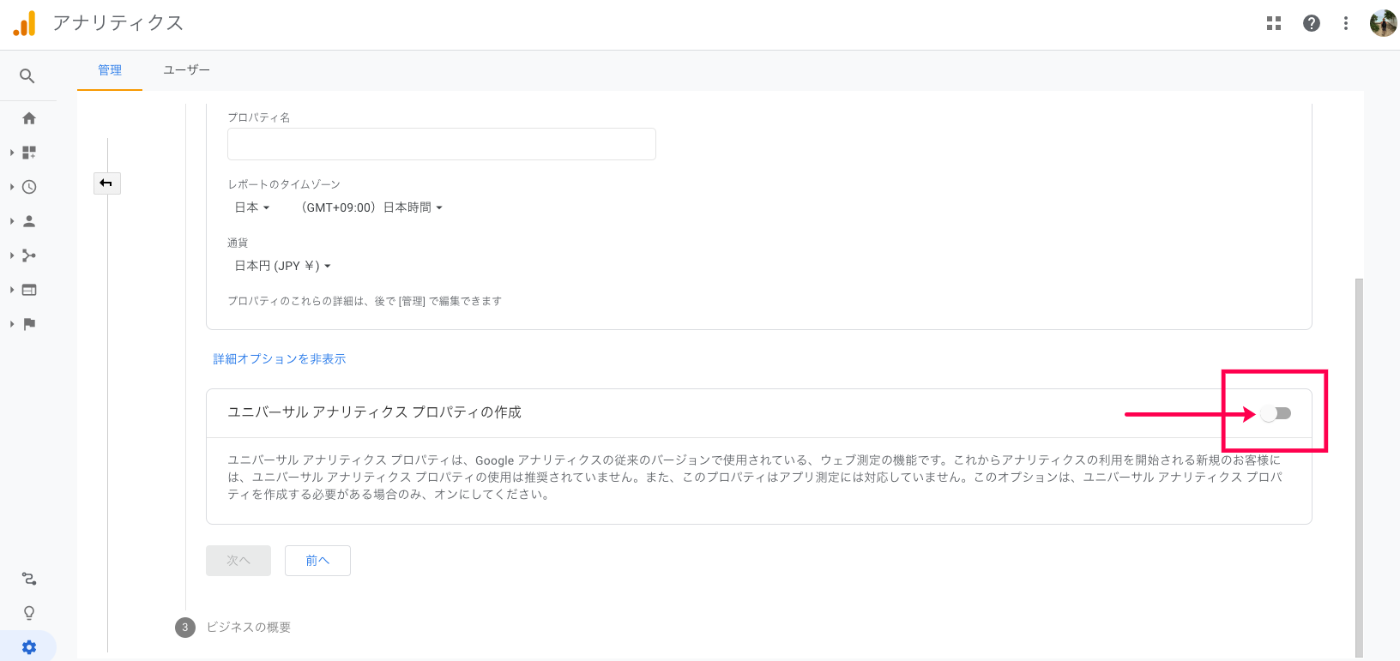Open the account profile avatar
This screenshot has height=661, width=1400.
[1383, 23]
